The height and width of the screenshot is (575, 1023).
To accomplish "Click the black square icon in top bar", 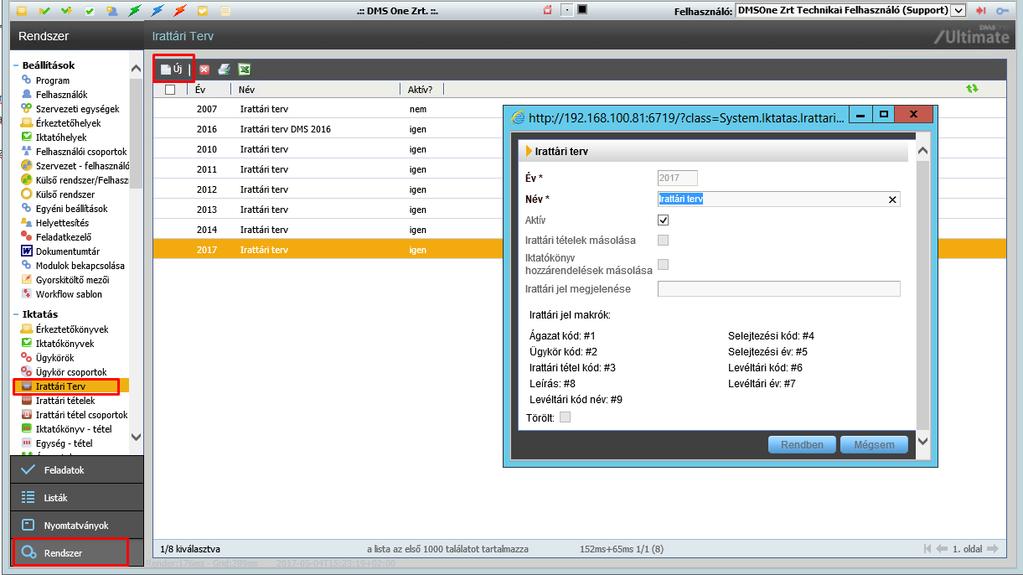I will pyautogui.click(x=583, y=9).
